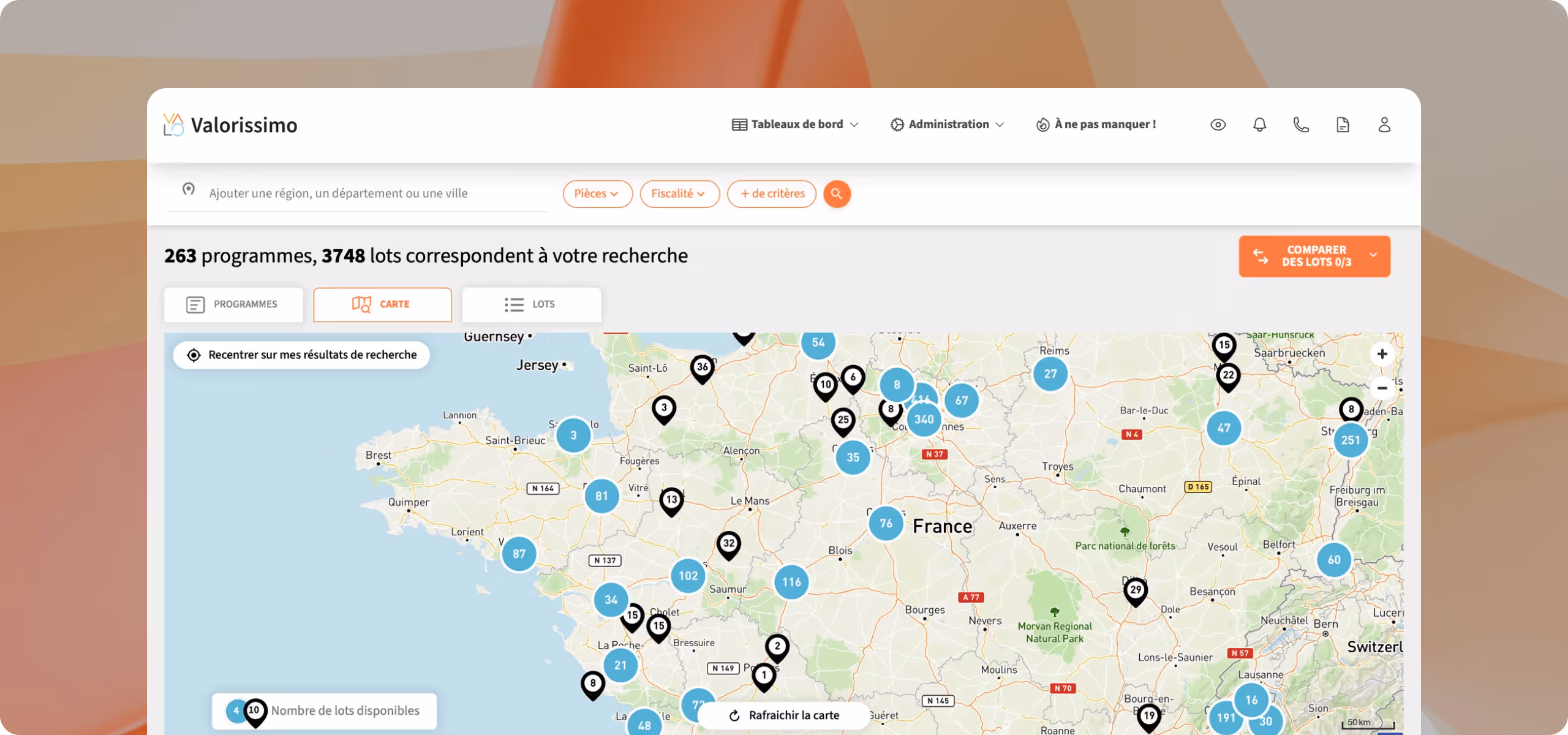The image size is (1568, 735).
Task: Zoom out on the map with the minus control
Action: [x=1382, y=387]
